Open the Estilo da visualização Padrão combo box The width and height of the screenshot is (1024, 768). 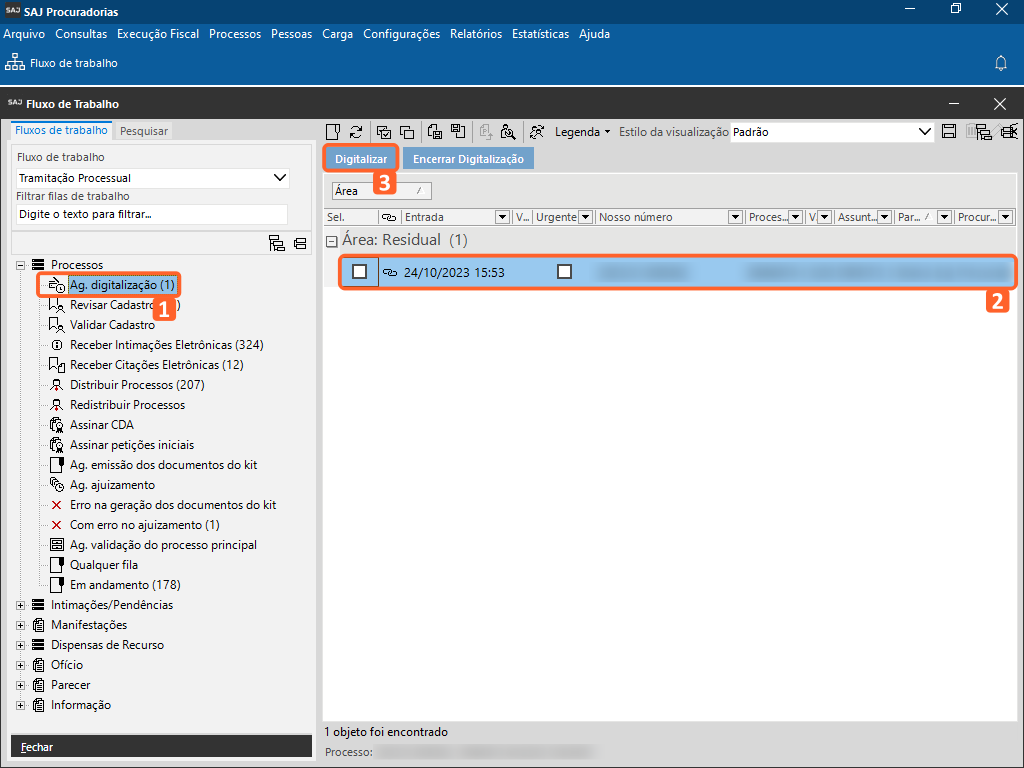[832, 132]
